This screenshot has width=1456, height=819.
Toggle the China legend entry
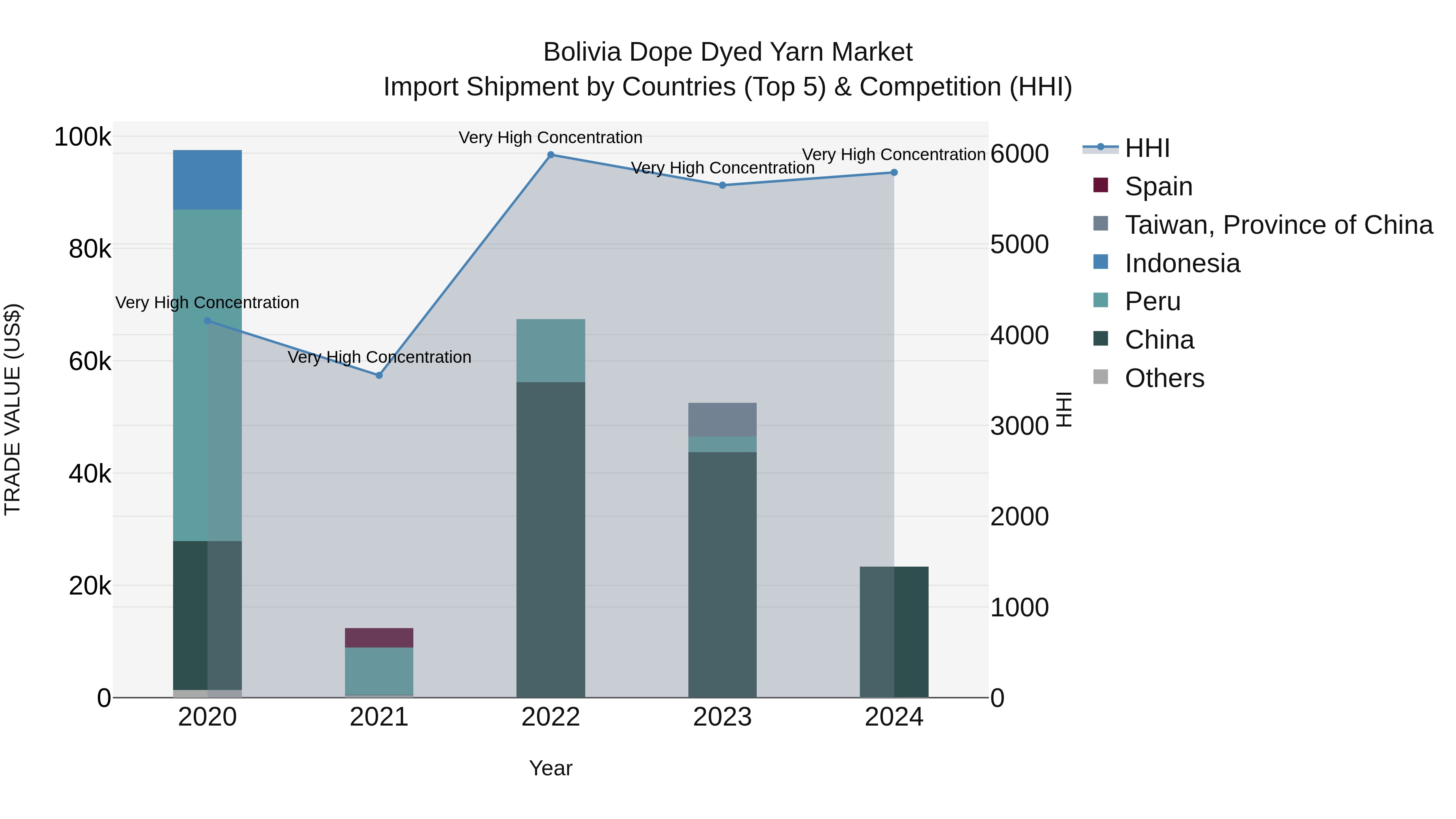pyautogui.click(x=1143, y=340)
